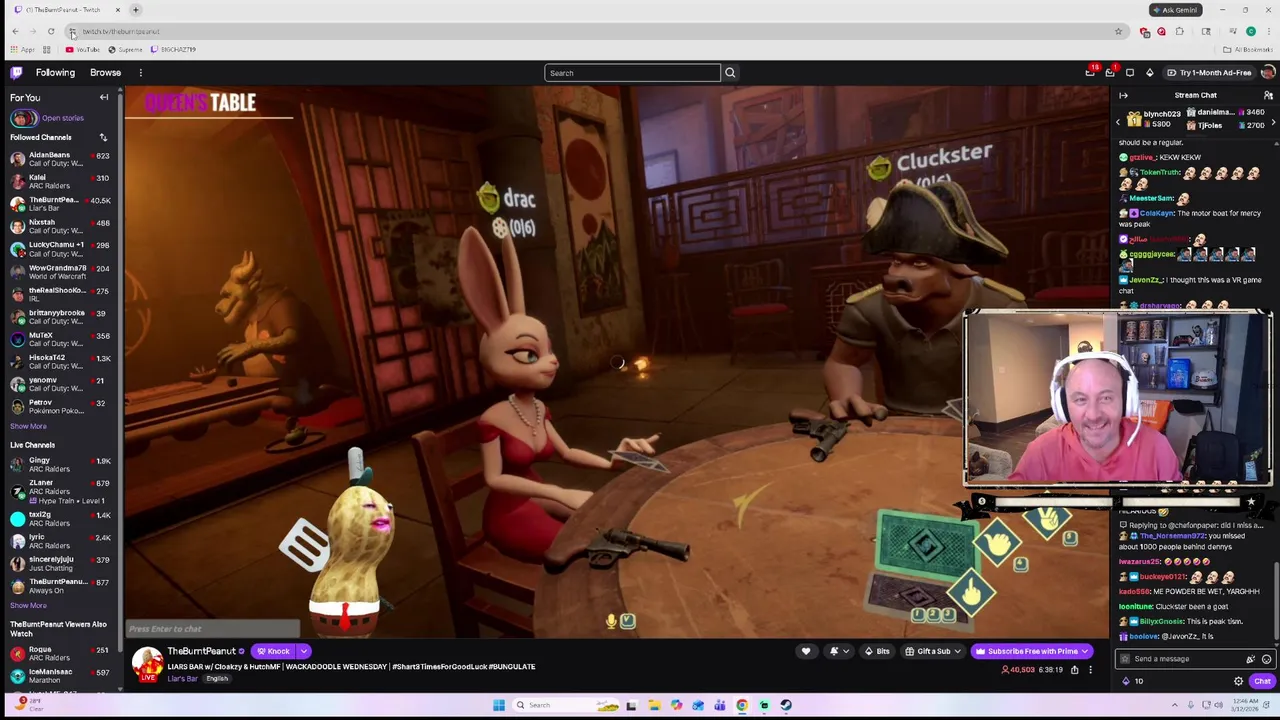The width and height of the screenshot is (1280, 720).
Task: Open LuckyChamu channel in the sidebar
Action: pyautogui.click(x=60, y=248)
